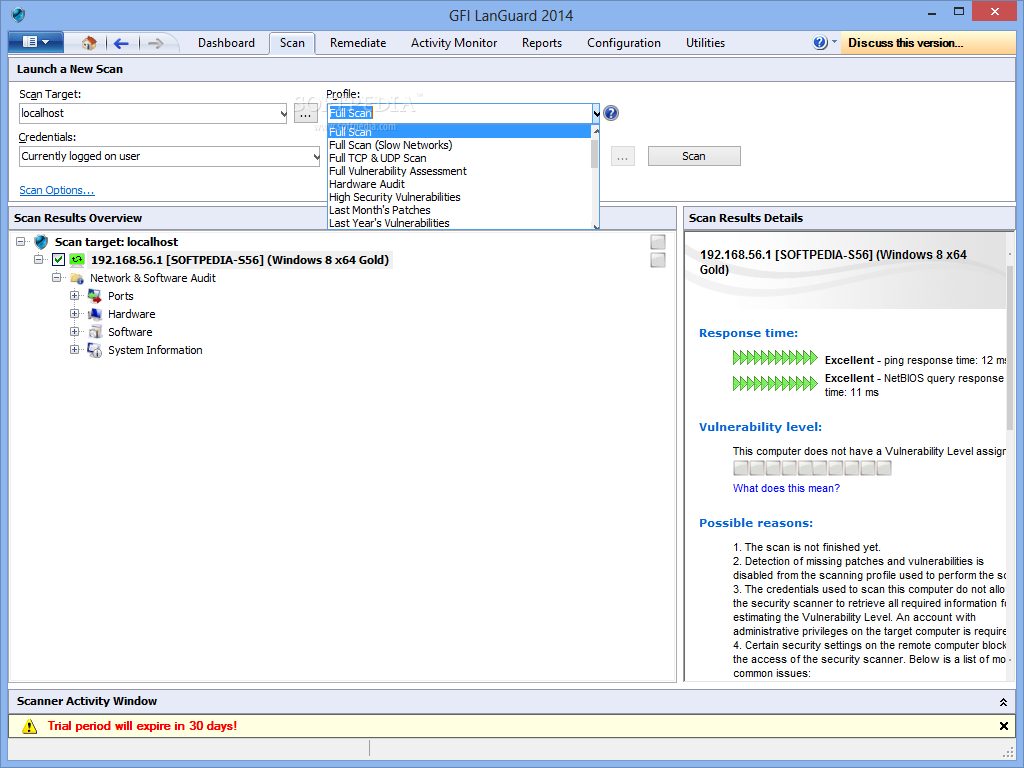
Task: Click the Scan Target input field
Action: [x=149, y=114]
